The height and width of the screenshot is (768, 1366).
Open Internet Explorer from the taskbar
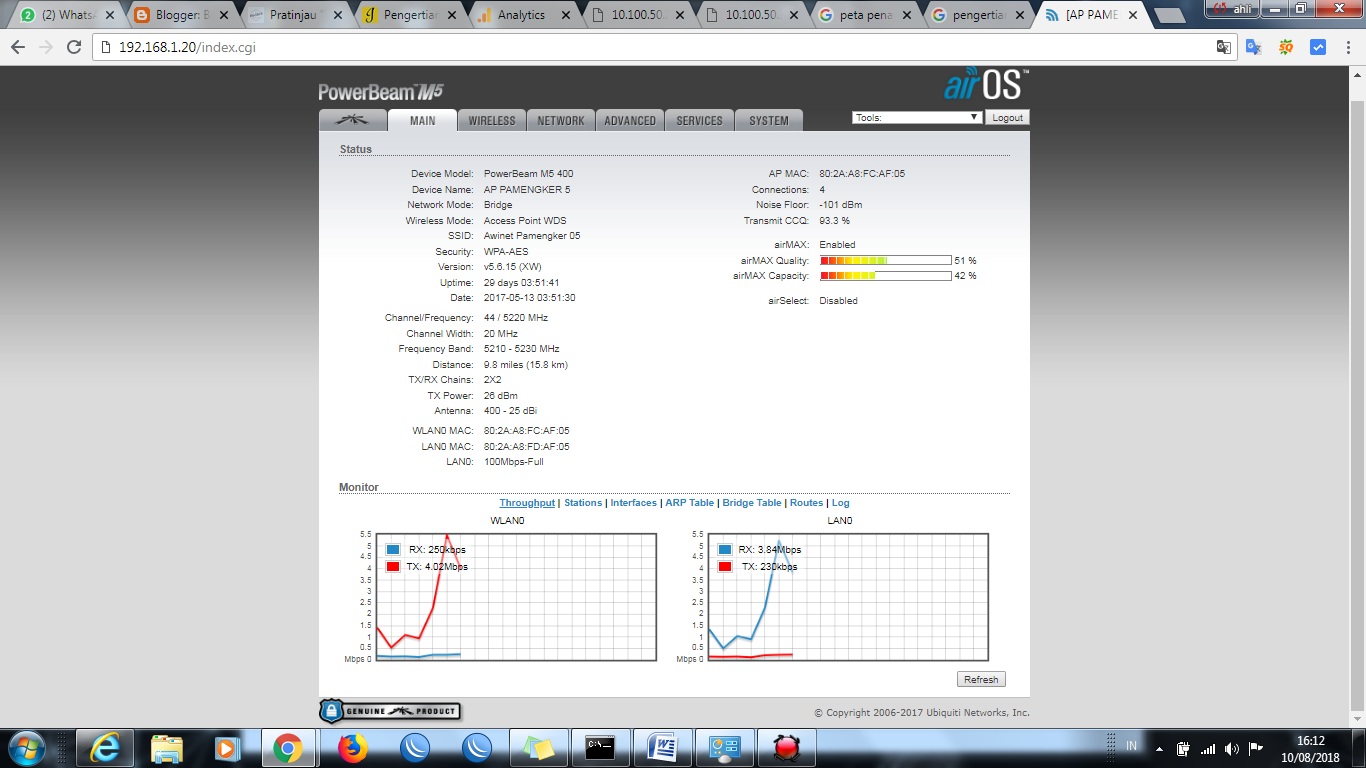[103, 747]
